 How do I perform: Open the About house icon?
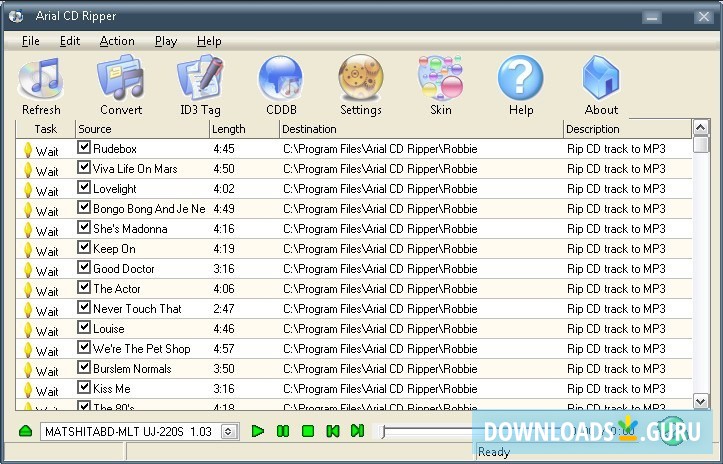(x=601, y=77)
